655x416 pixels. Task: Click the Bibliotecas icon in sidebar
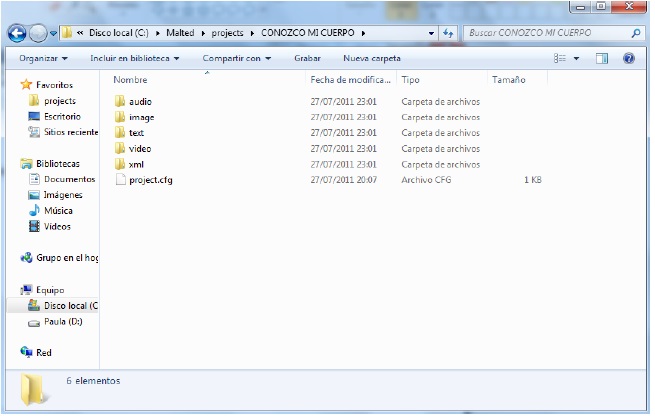(26, 164)
